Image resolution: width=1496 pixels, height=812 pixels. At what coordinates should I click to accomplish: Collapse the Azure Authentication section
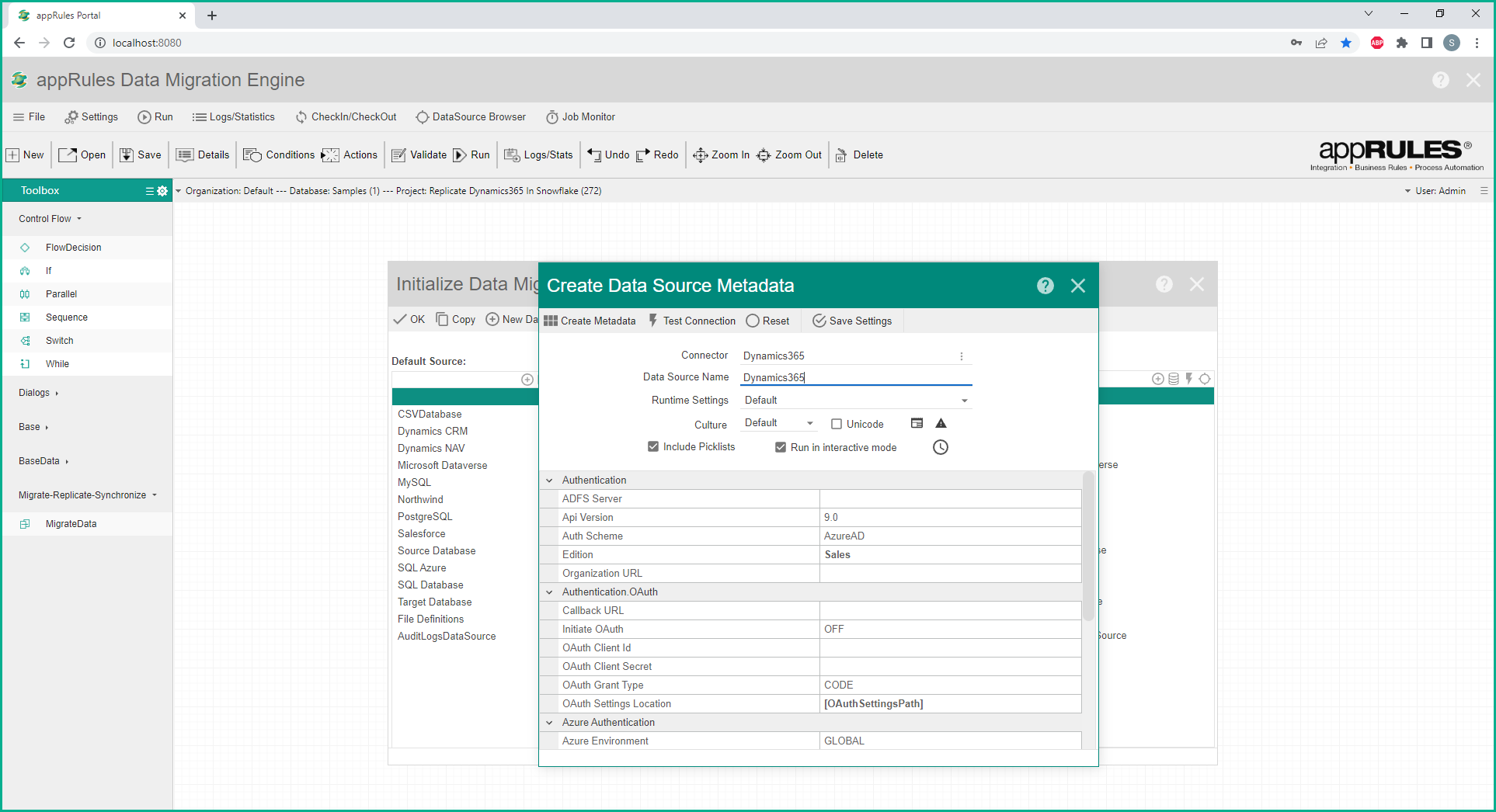(x=550, y=723)
